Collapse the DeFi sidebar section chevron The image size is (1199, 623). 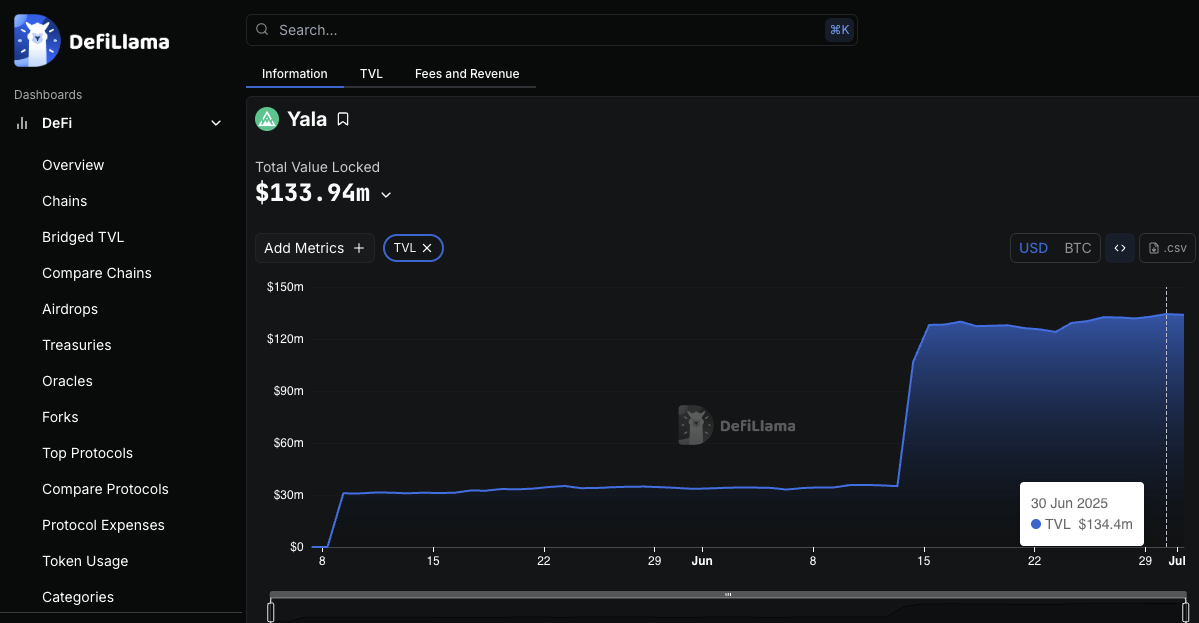click(216, 123)
